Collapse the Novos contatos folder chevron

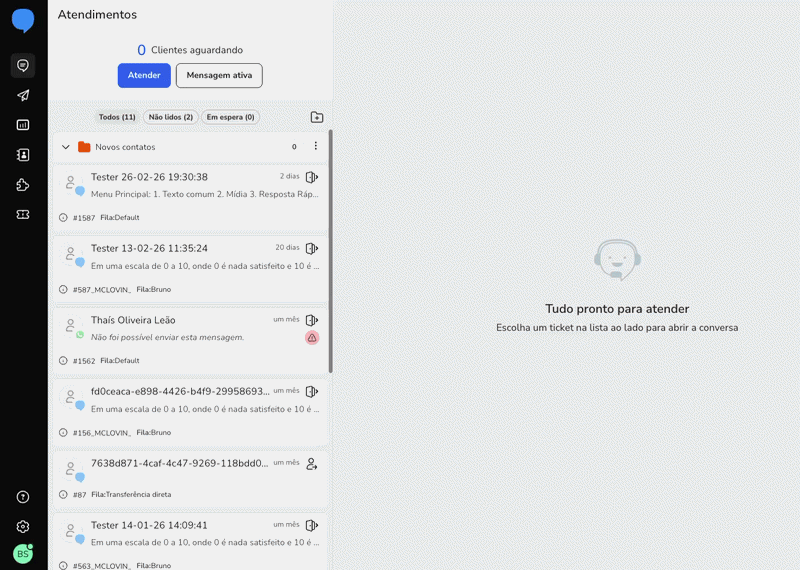(x=66, y=147)
